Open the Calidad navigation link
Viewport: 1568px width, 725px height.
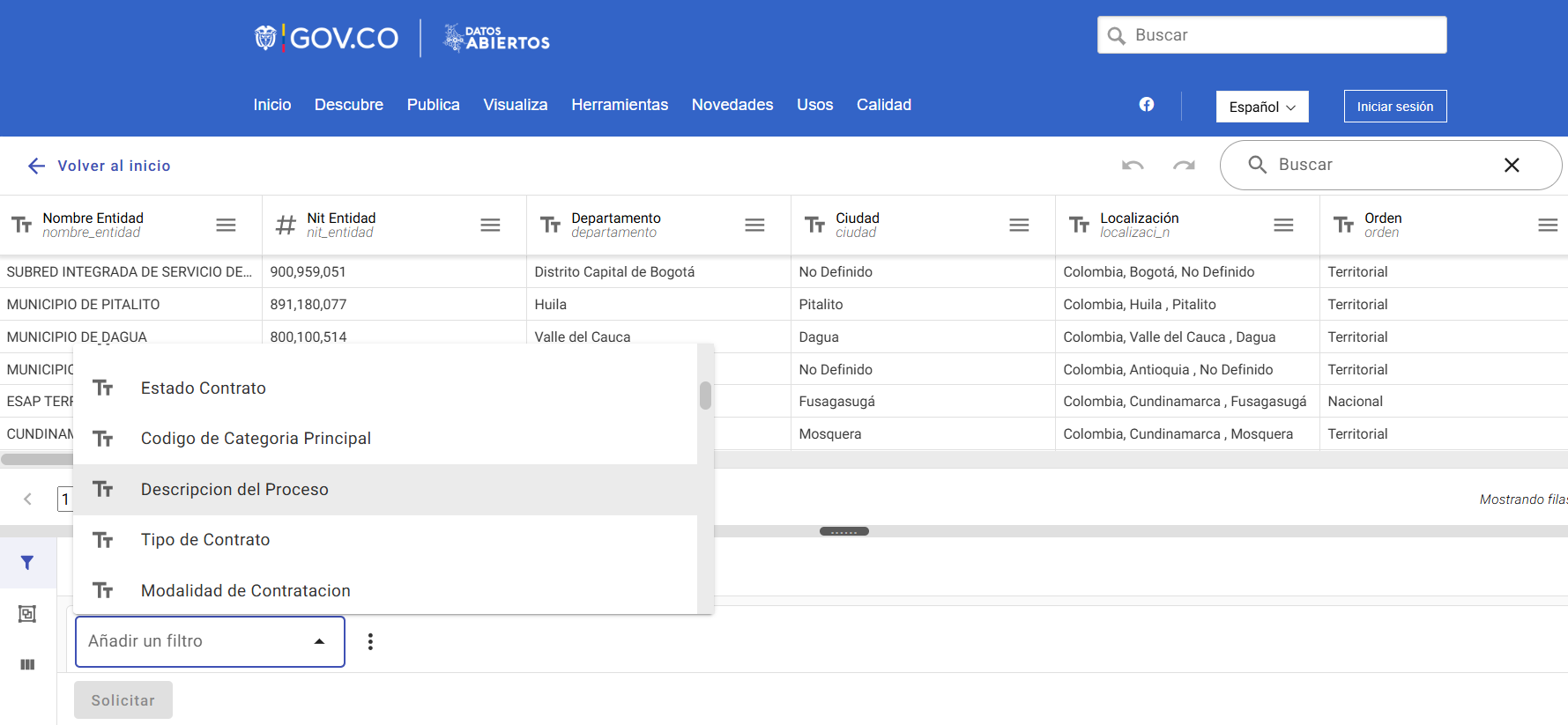884,105
